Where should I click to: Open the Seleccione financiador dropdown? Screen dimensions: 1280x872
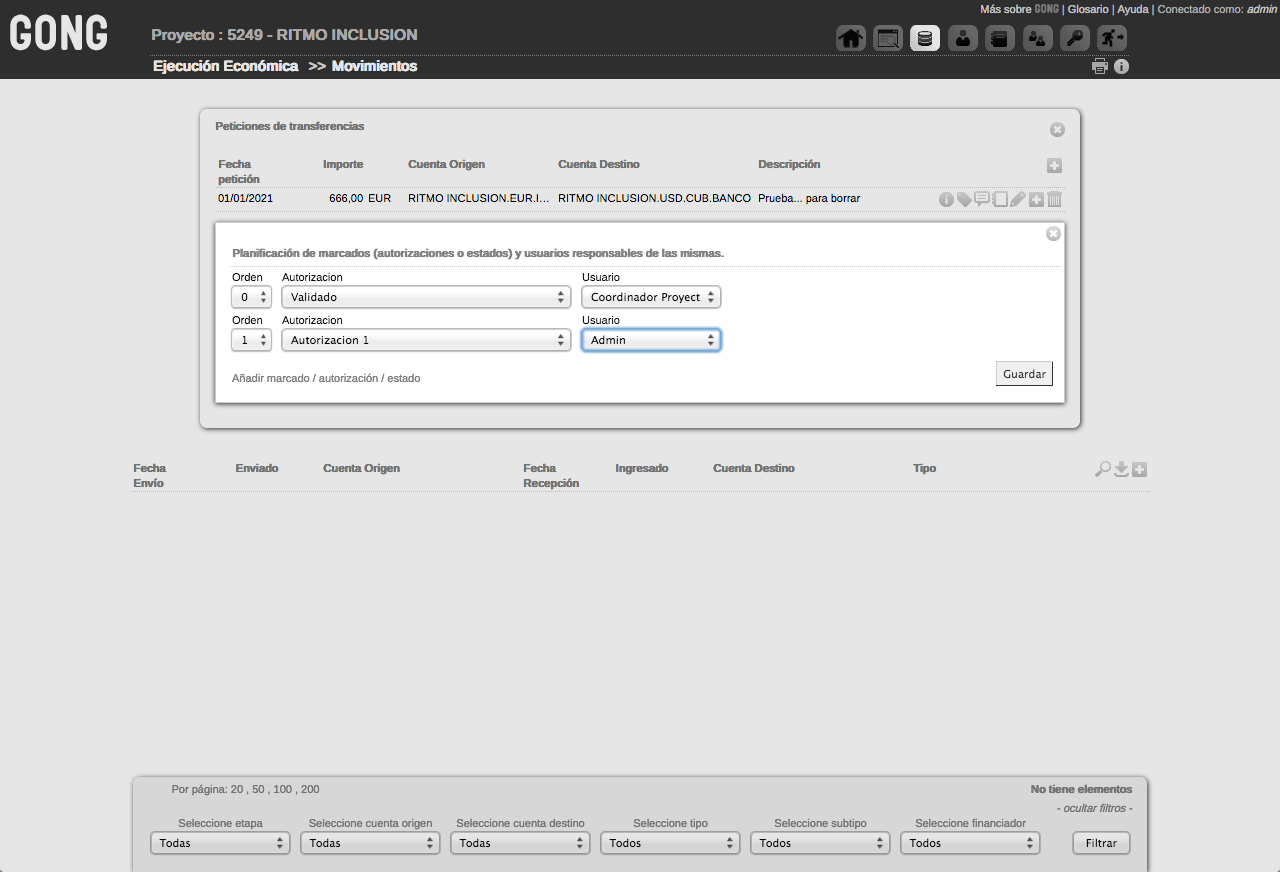[x=970, y=843]
